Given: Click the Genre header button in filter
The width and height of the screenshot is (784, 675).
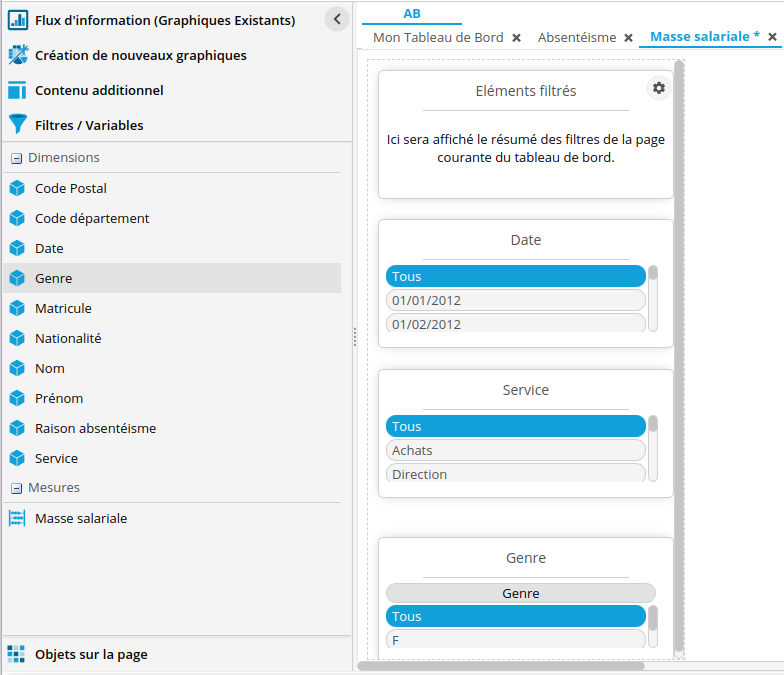Looking at the screenshot, I should tap(520, 593).
